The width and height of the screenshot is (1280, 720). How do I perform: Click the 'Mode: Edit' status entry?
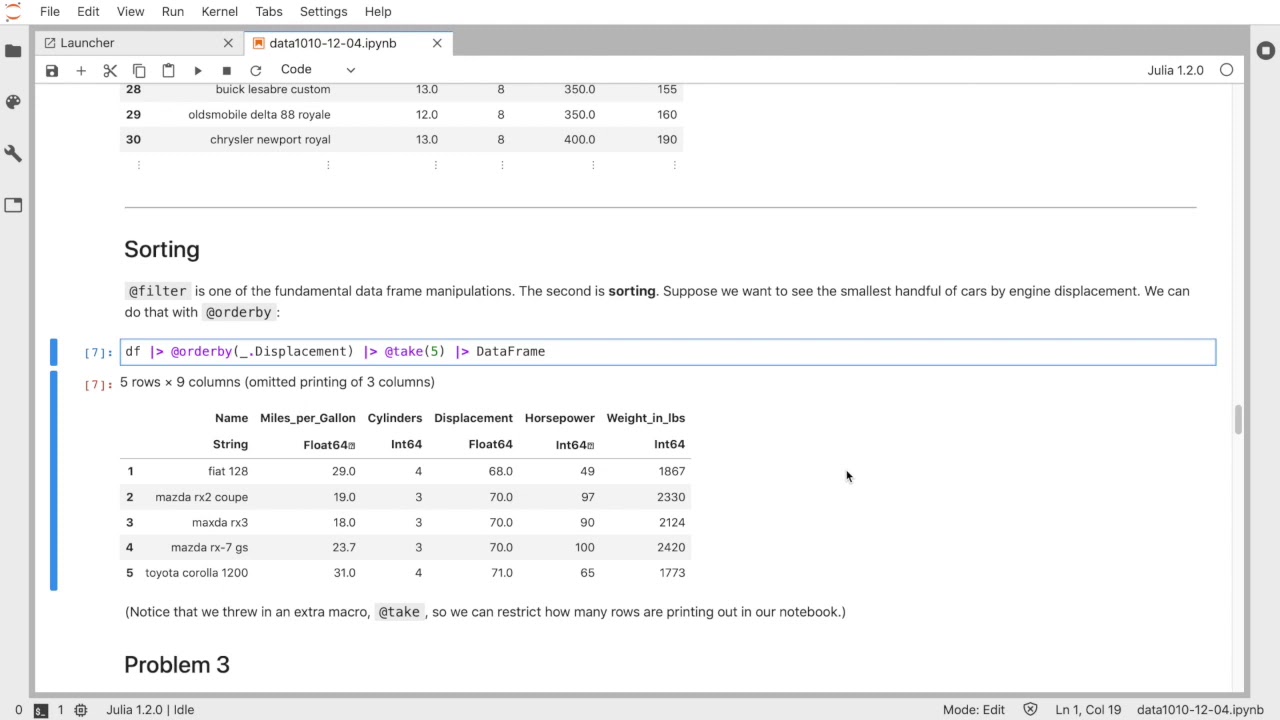click(x=974, y=710)
